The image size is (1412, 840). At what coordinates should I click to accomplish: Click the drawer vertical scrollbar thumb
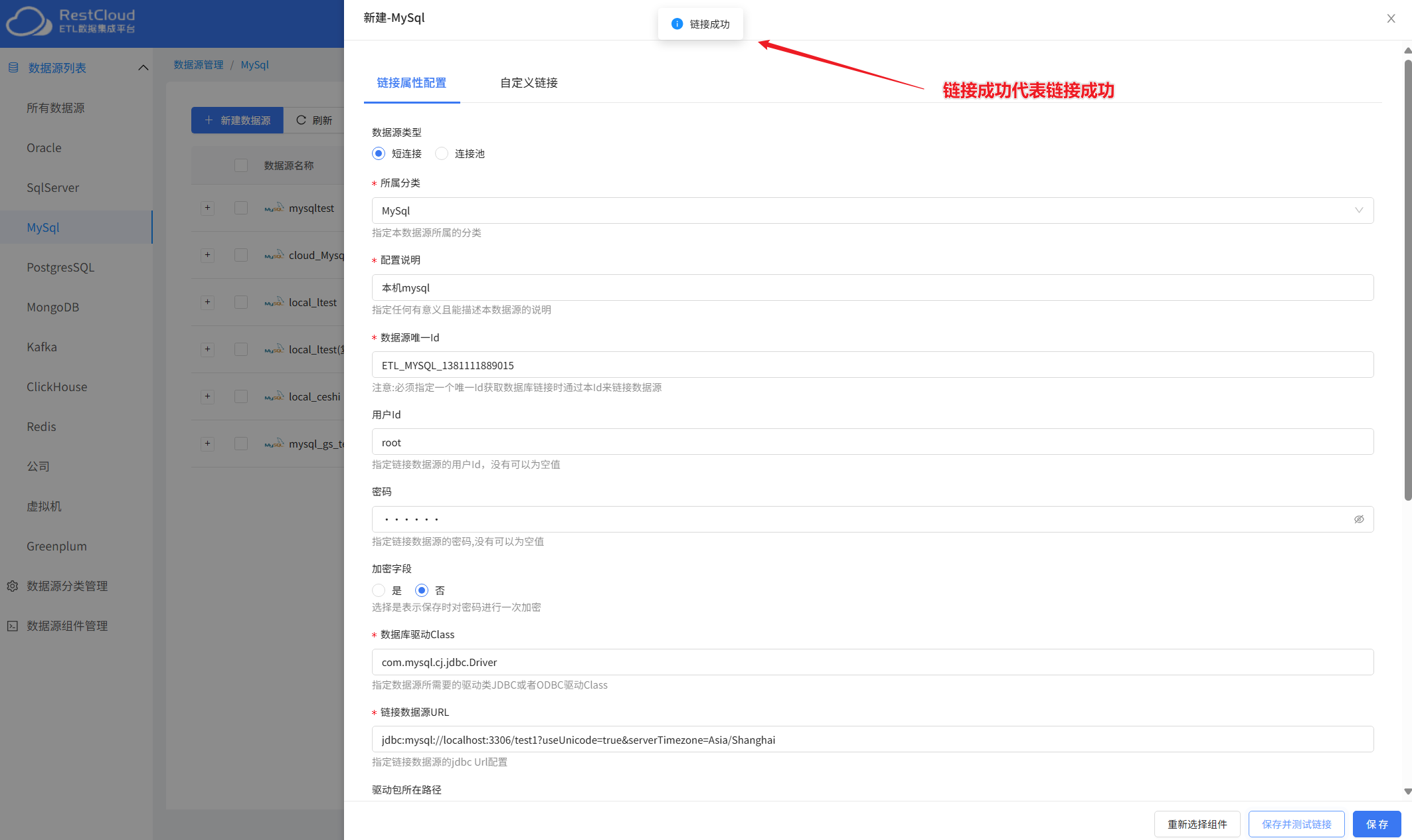[x=1408, y=279]
